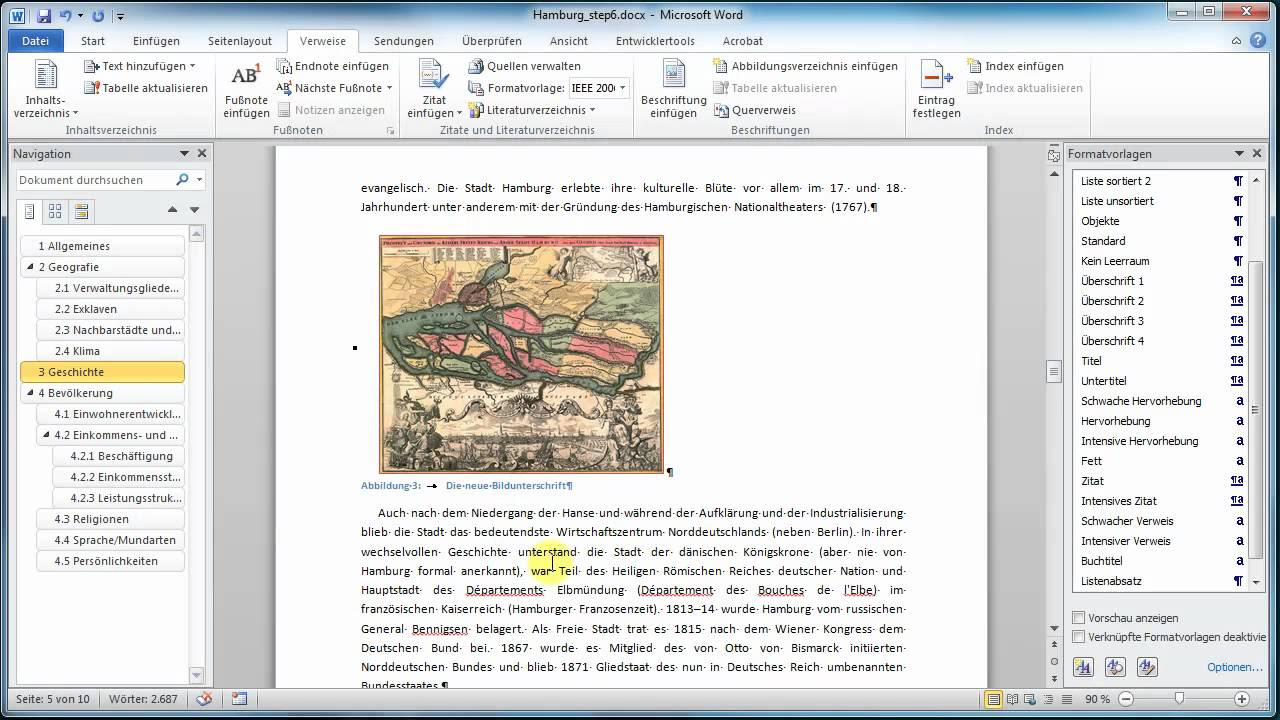Image resolution: width=1280 pixels, height=720 pixels.
Task: Click Beschriftung einfügen in the ribbon
Action: click(671, 88)
